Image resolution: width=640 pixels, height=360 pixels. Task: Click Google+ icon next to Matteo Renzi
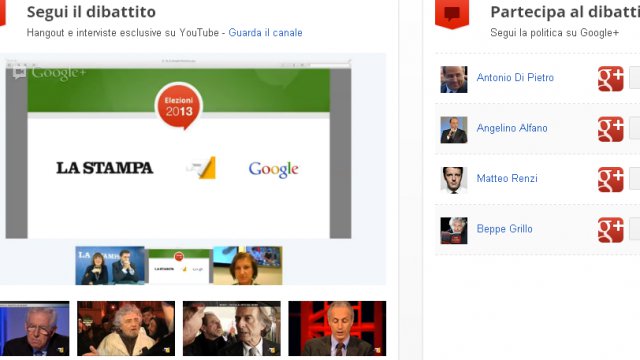coord(611,179)
